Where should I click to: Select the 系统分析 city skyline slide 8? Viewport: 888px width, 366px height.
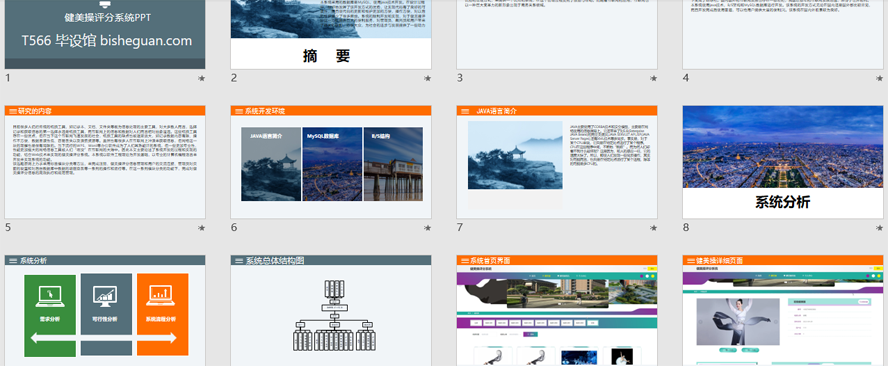tap(783, 162)
